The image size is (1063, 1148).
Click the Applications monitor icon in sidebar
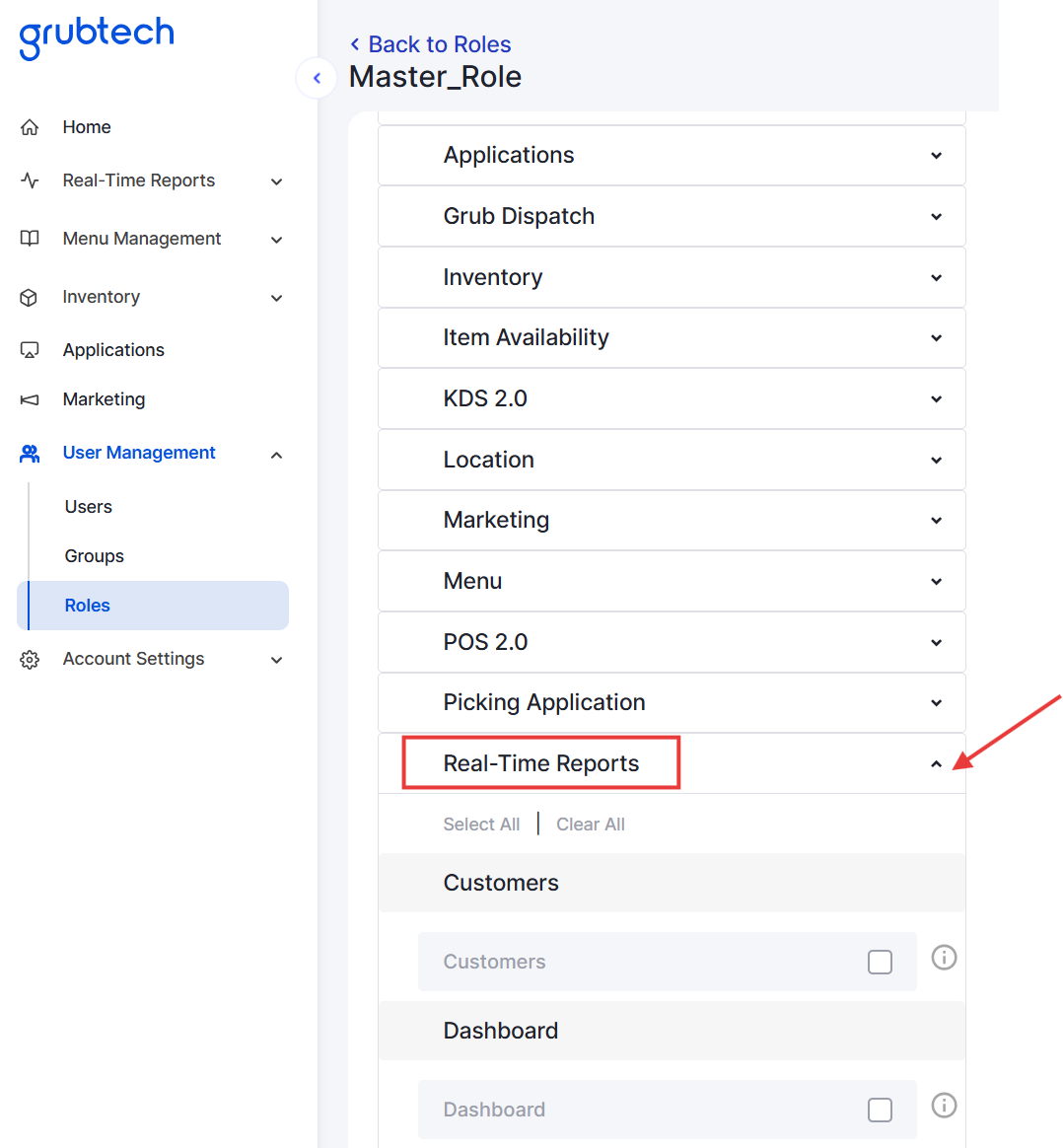click(30, 350)
